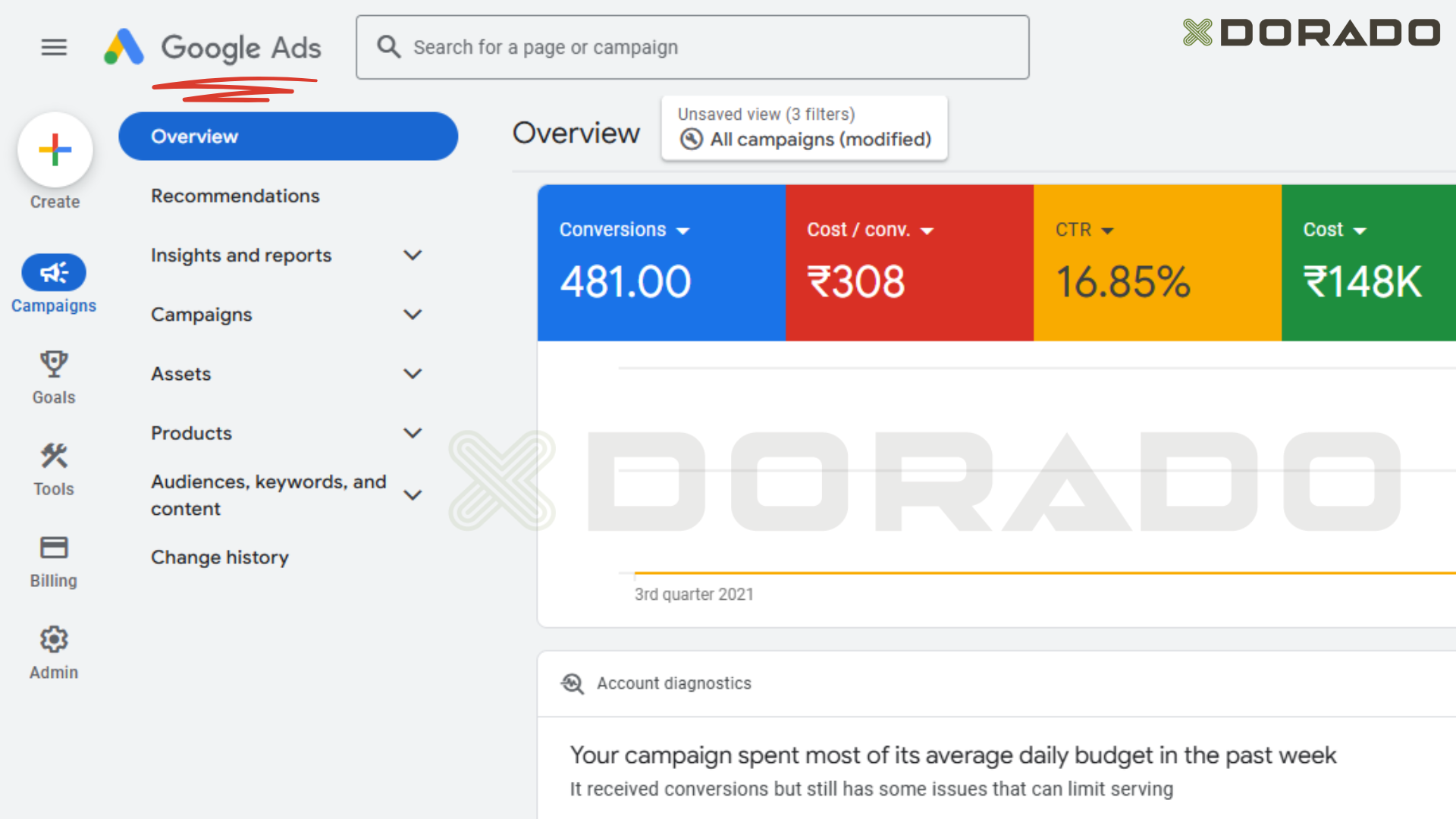Click the Create plus button
Screen dimensions: 1456x819
coord(55,150)
